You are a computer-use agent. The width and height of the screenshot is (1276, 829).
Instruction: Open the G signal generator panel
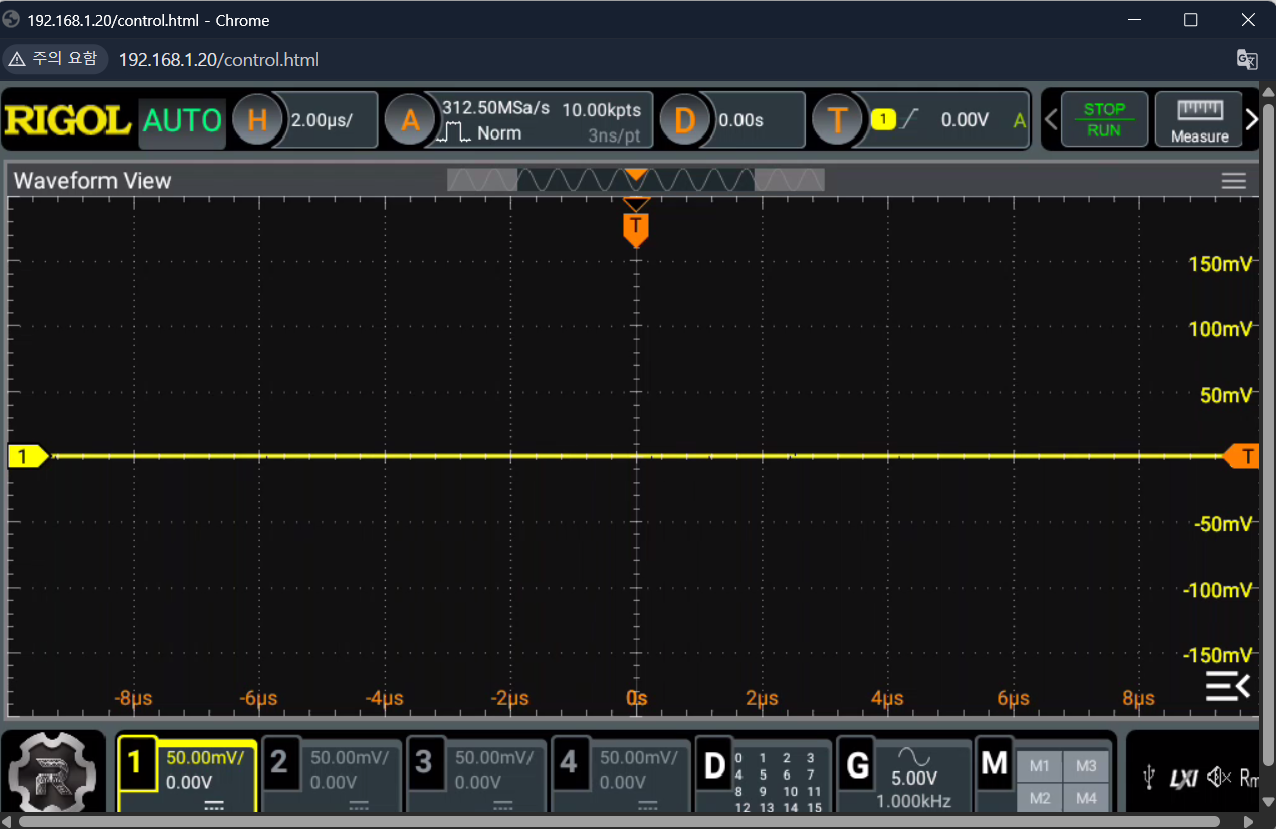click(x=859, y=766)
